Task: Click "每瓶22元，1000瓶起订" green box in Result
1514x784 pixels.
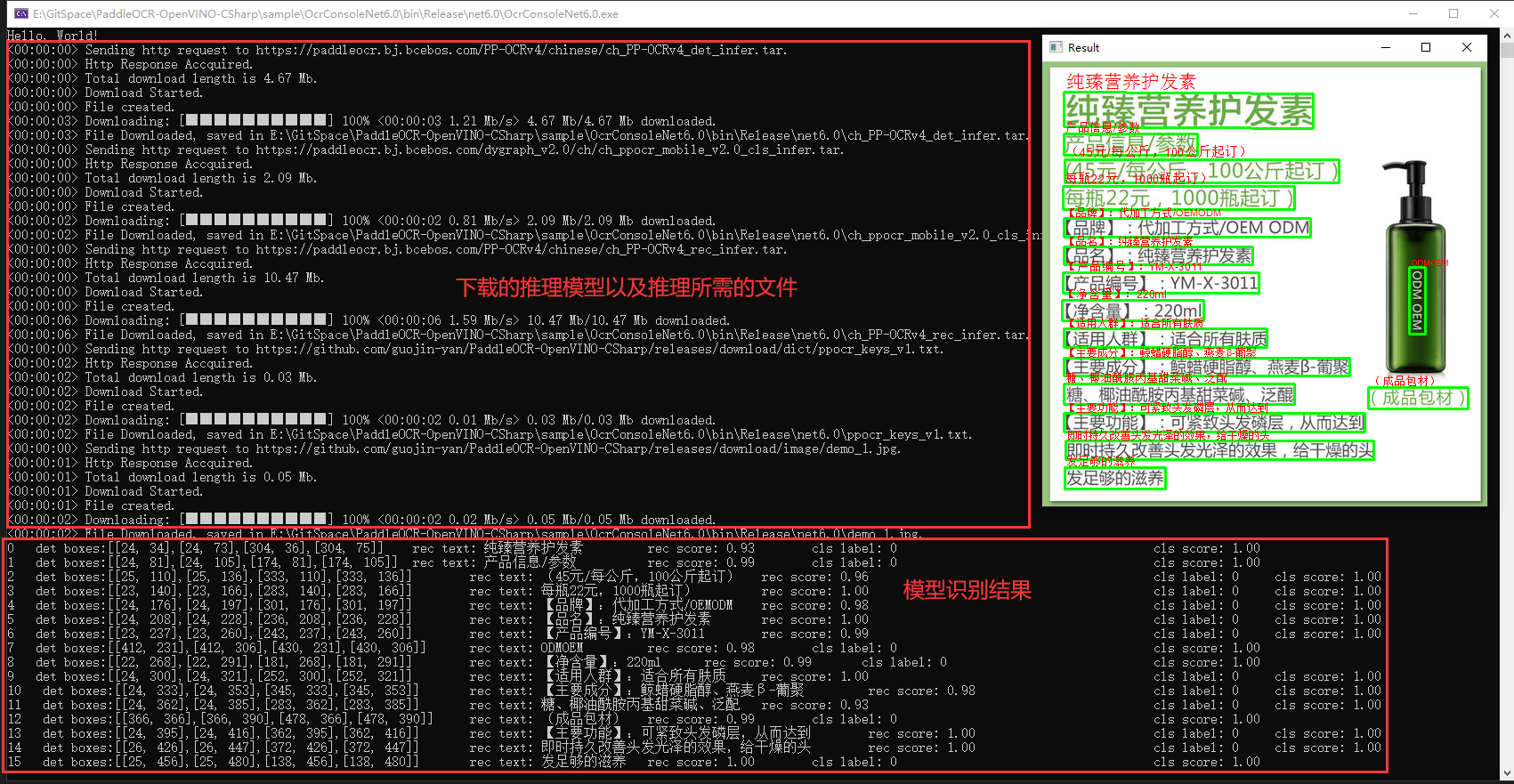Action: tap(1179, 198)
